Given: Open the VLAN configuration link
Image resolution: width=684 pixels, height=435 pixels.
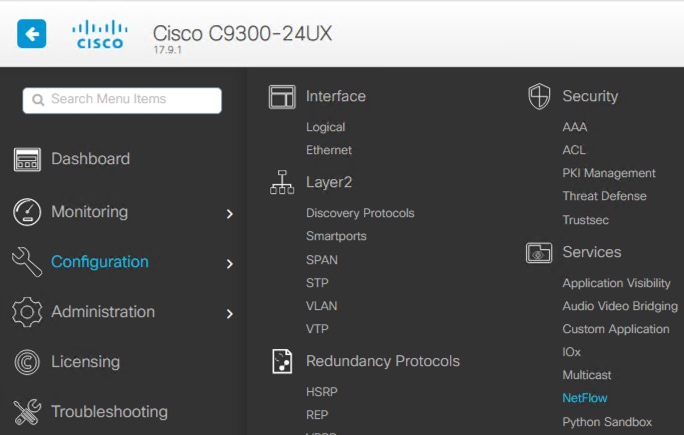Looking at the screenshot, I should pos(321,306).
